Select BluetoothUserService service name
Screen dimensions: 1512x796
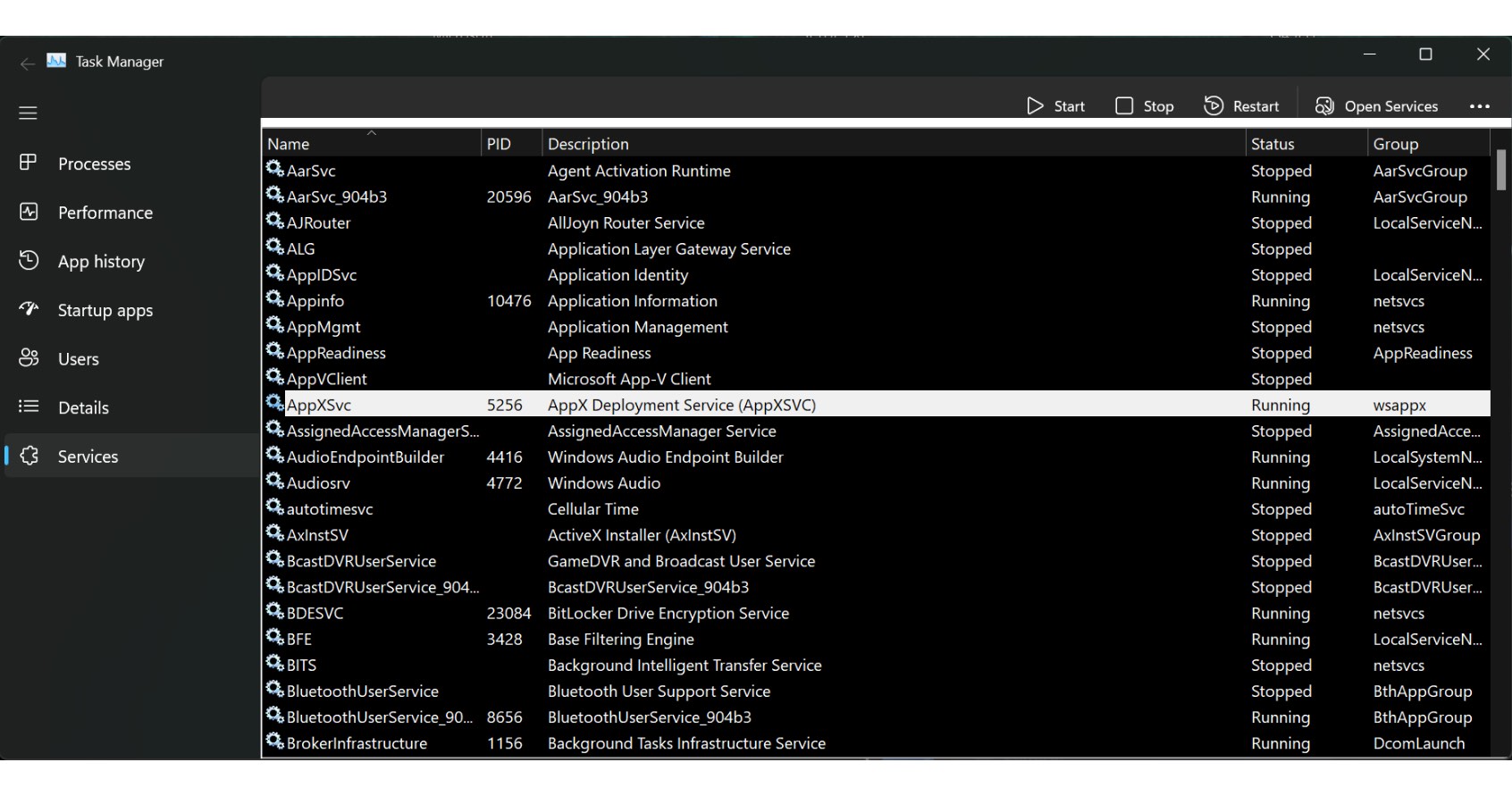(x=363, y=691)
